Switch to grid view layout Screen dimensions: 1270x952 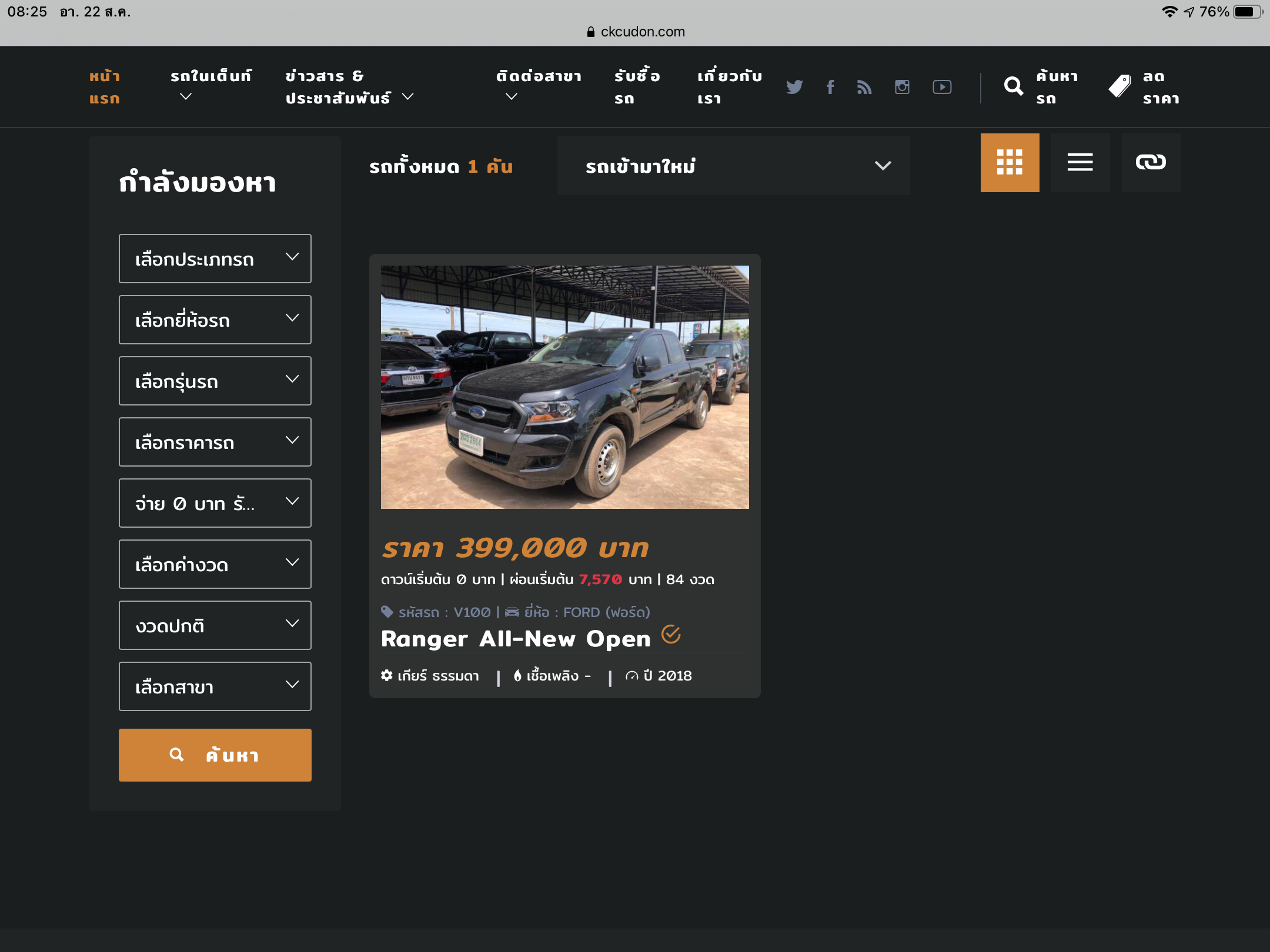pyautogui.click(x=1010, y=162)
